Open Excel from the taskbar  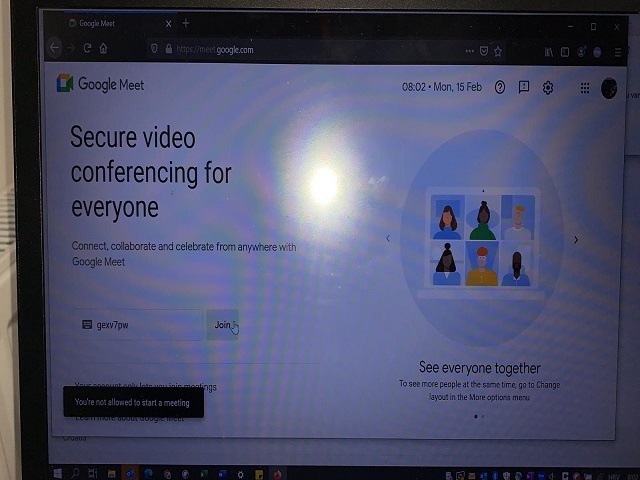pos(204,474)
